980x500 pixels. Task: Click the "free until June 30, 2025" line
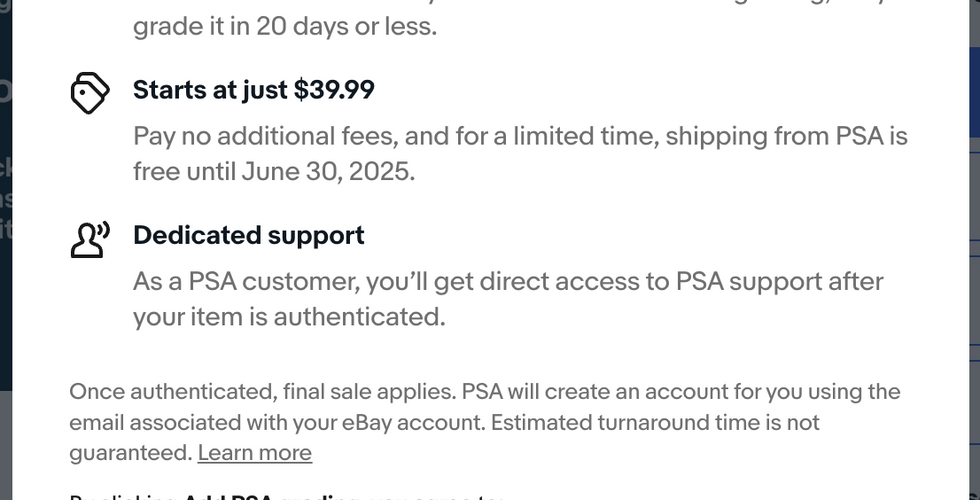coord(273,171)
